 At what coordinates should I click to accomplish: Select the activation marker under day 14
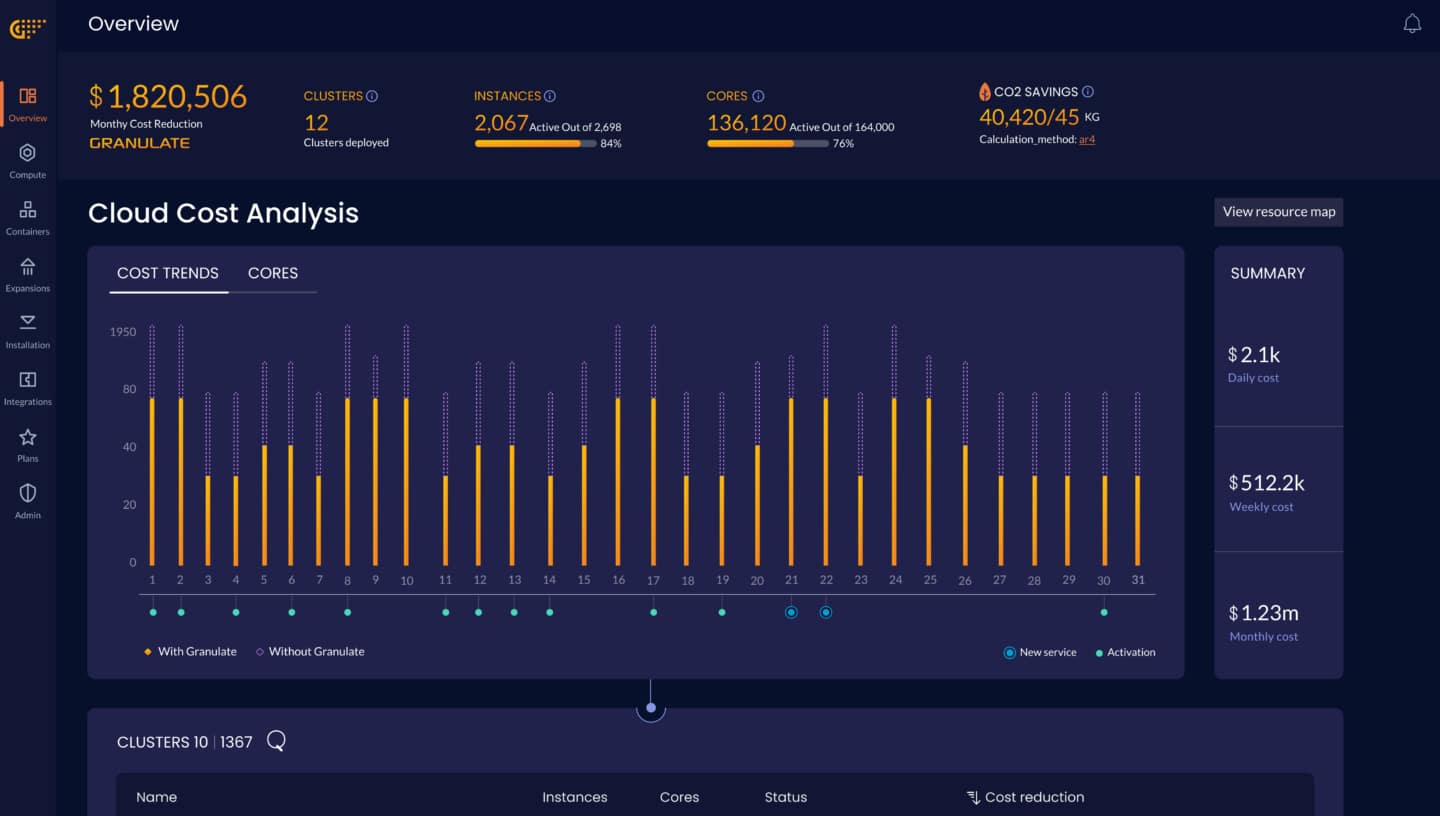click(x=549, y=612)
